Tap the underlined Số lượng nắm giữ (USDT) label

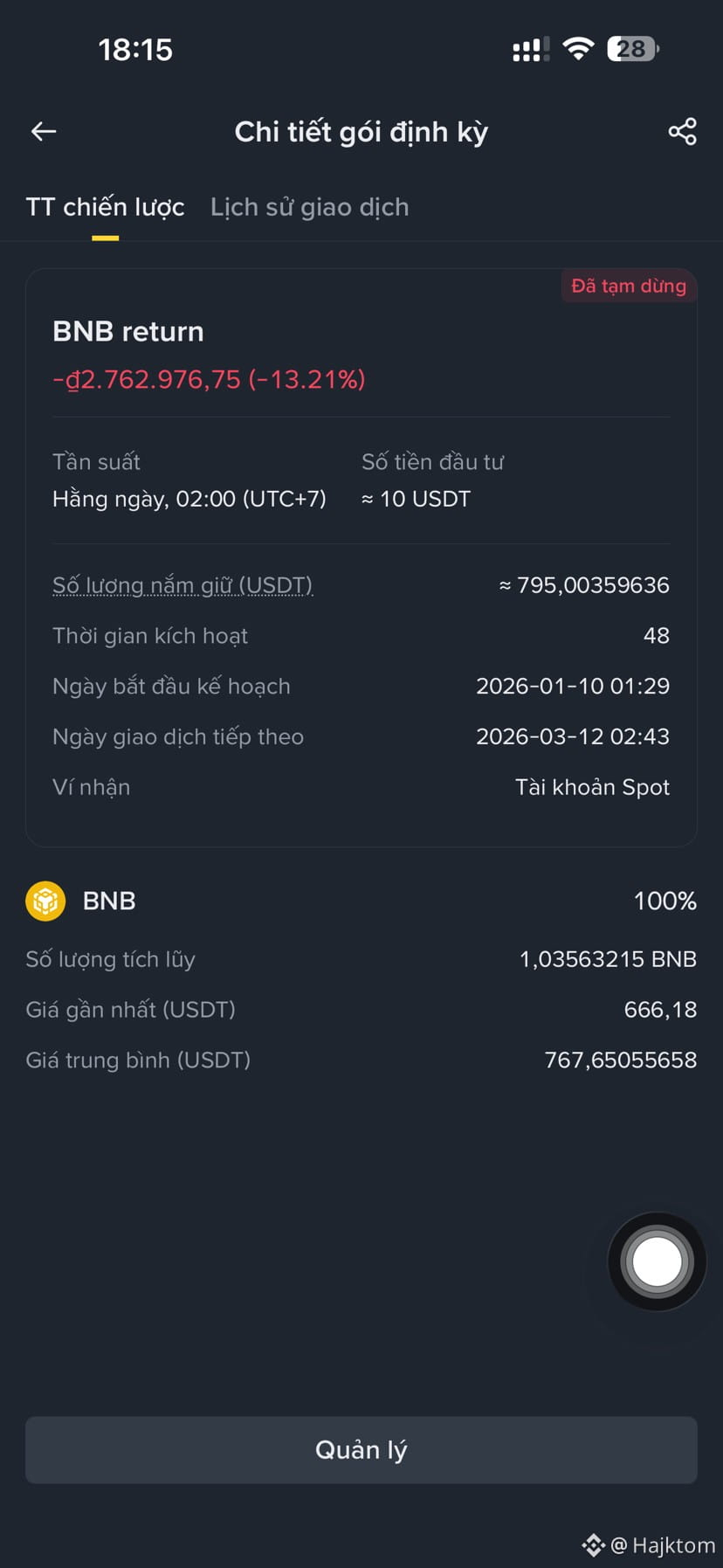pyautogui.click(x=182, y=585)
